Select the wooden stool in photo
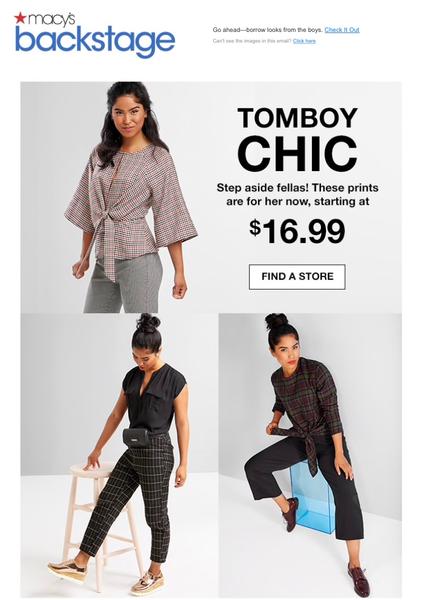This screenshot has height=600, width=421. tap(101, 524)
